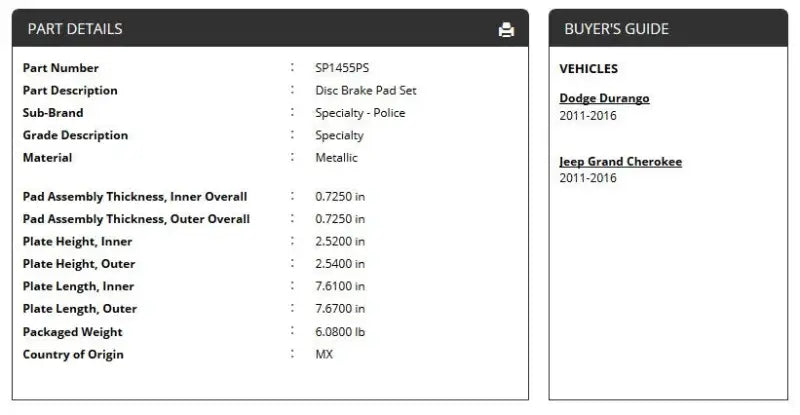The width and height of the screenshot is (800, 415).
Task: Click the Metallic material value
Action: tap(336, 157)
